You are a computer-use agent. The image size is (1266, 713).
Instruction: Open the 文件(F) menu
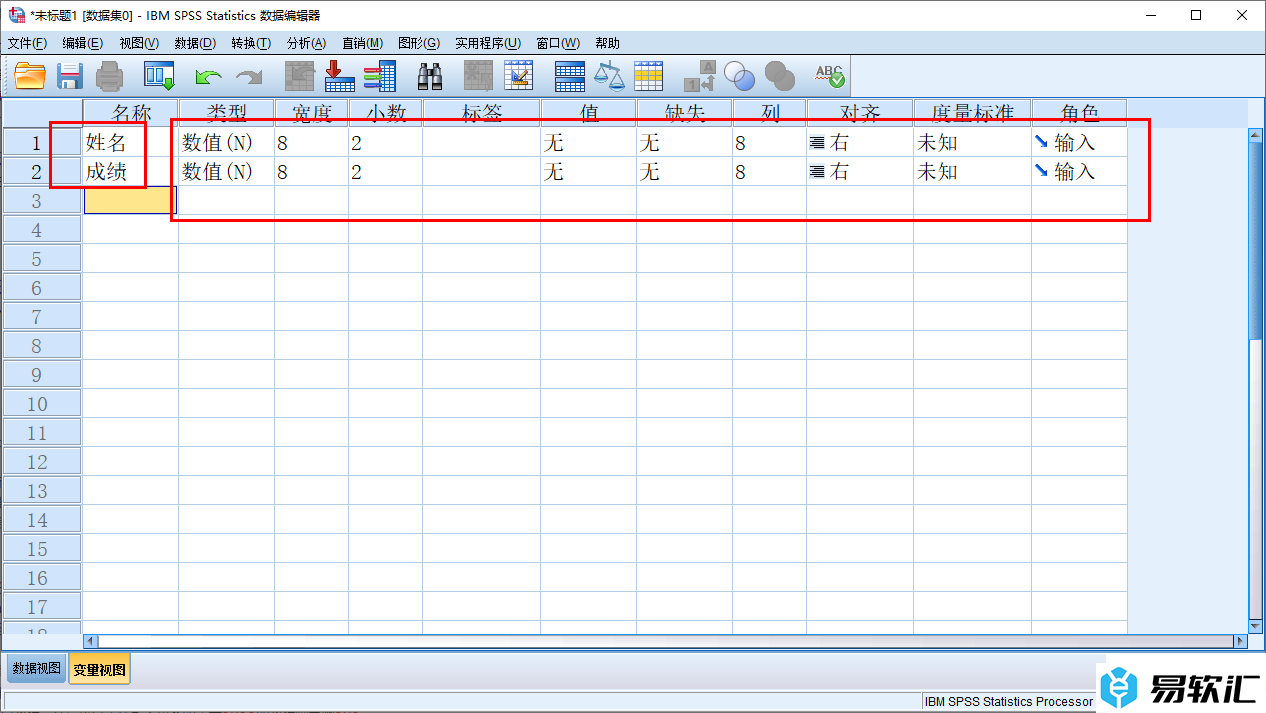click(x=27, y=43)
